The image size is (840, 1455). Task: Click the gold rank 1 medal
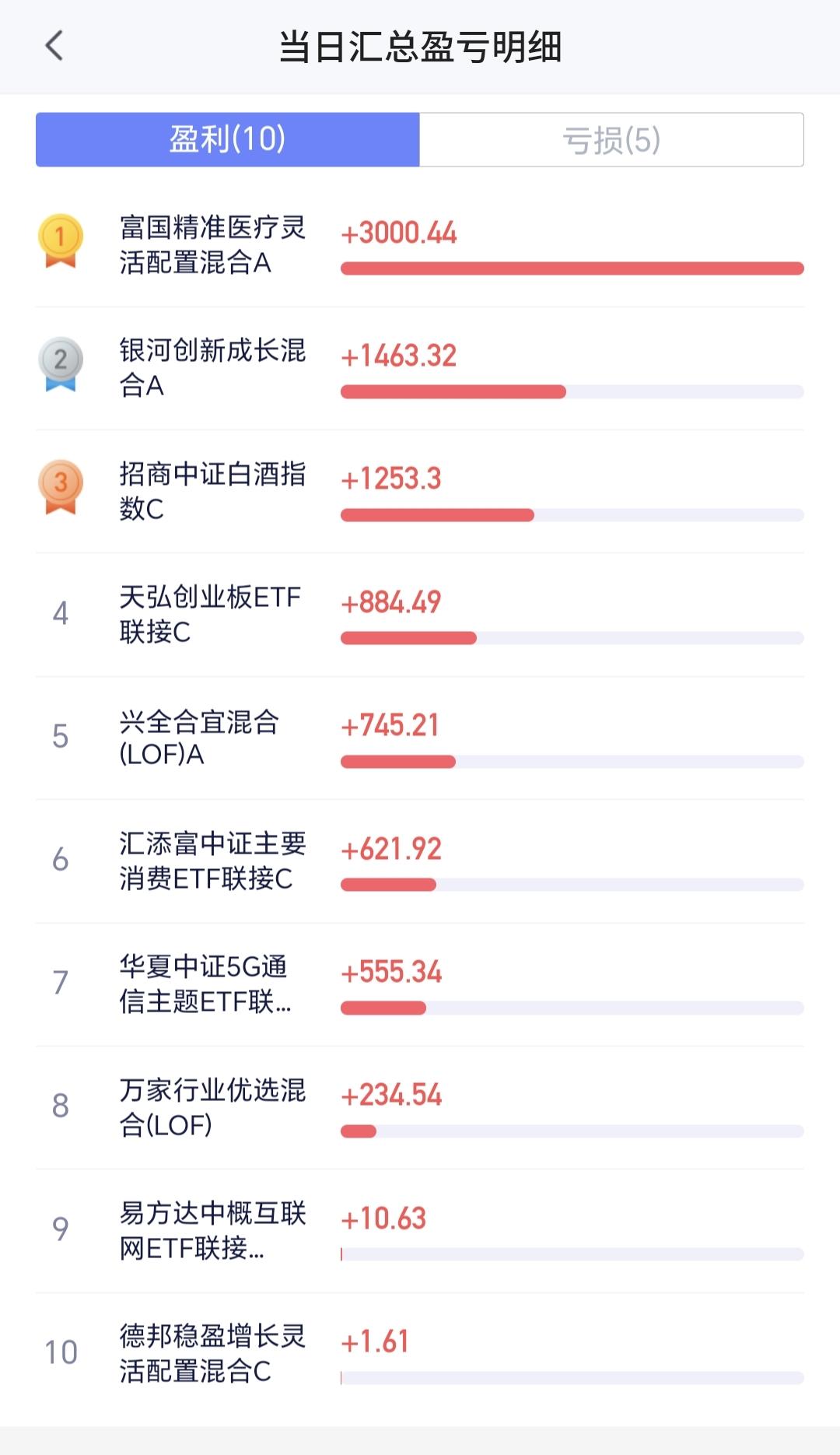coord(61,241)
